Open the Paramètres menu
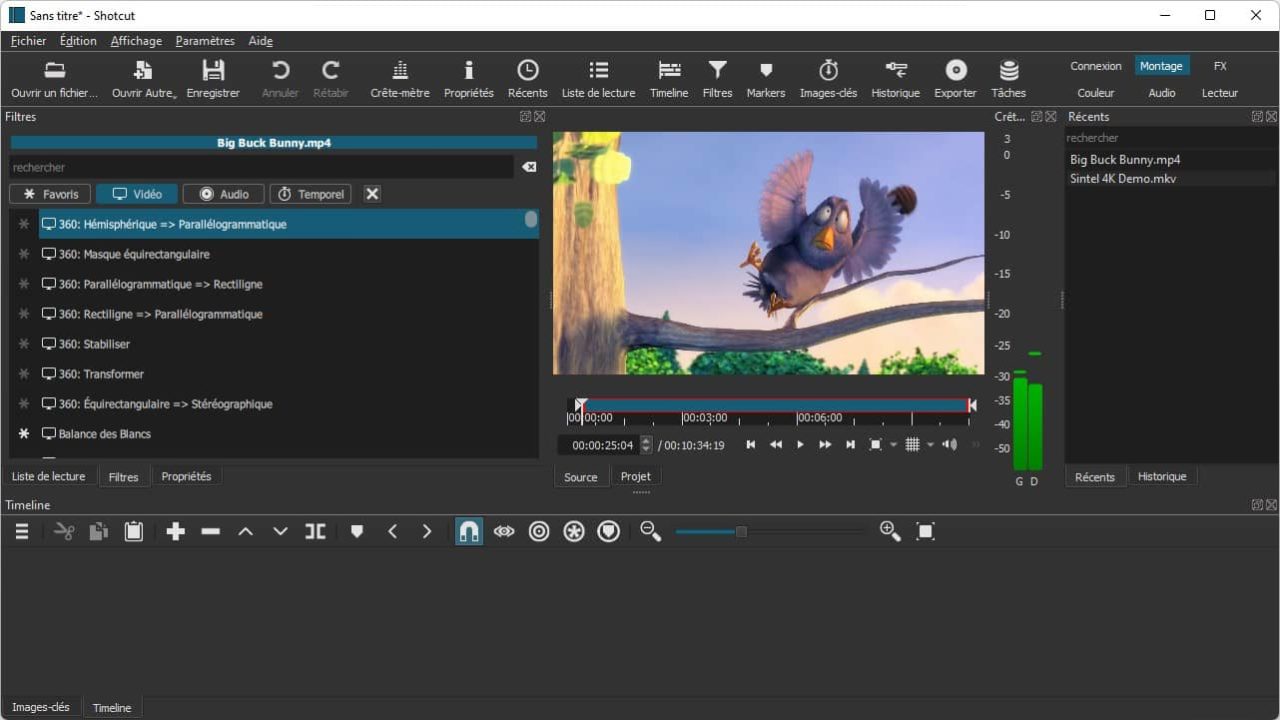Viewport: 1280px width, 720px height. [x=205, y=41]
